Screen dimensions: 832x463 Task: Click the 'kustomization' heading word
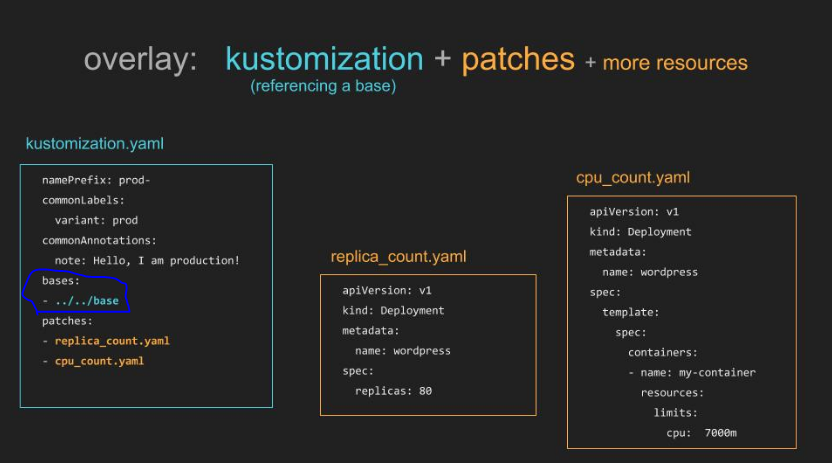coord(324,58)
